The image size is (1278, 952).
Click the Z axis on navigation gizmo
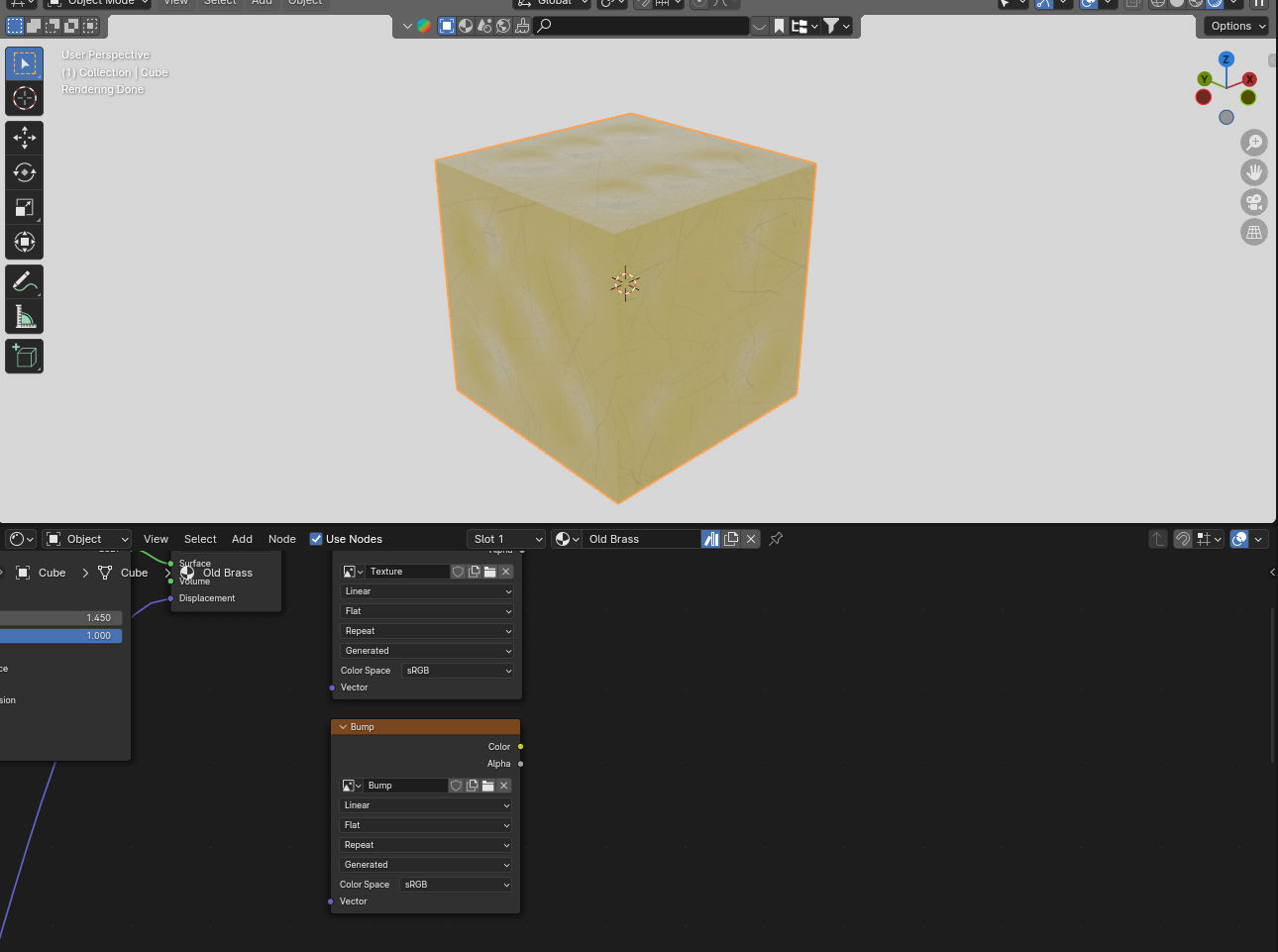1226,59
